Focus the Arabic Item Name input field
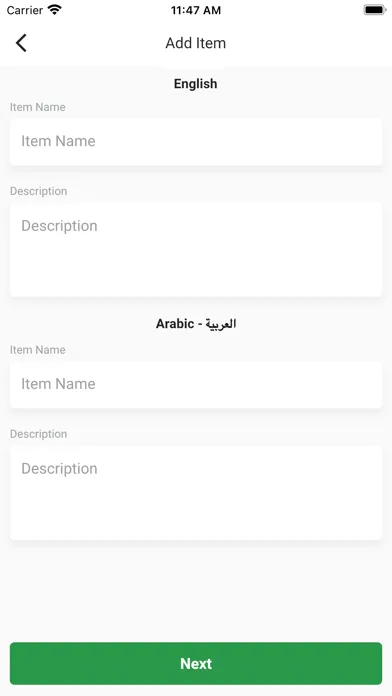Screen dimensions: 392x696 196,384
